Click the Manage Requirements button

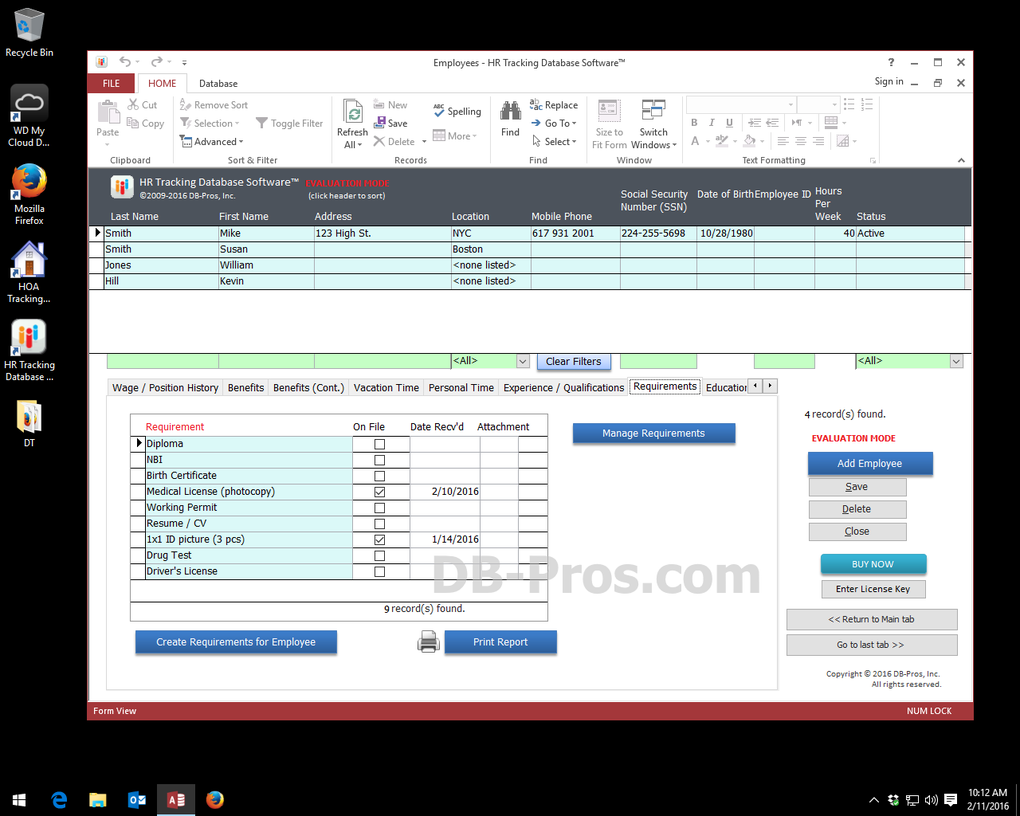pos(654,433)
